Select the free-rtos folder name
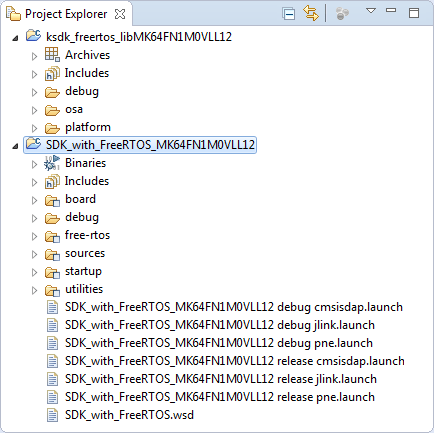Image resolution: width=434 pixels, height=433 pixels. click(x=87, y=235)
